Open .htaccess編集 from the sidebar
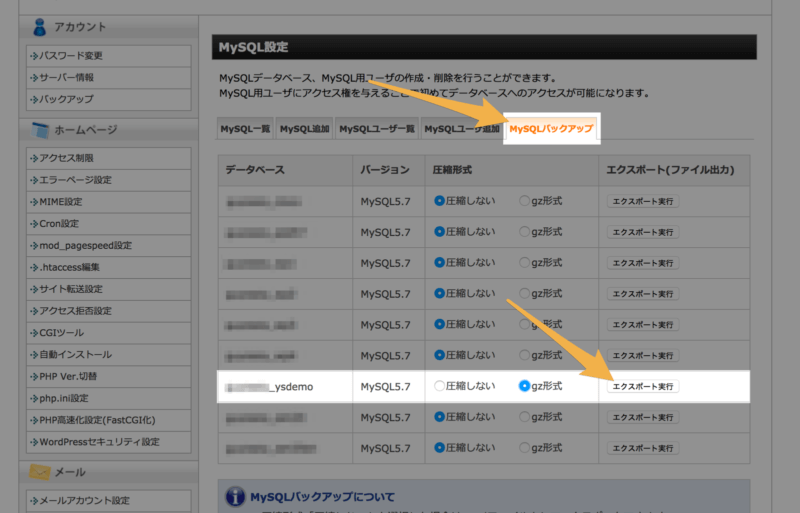Screen dimensions: 800x513 click(x=69, y=268)
